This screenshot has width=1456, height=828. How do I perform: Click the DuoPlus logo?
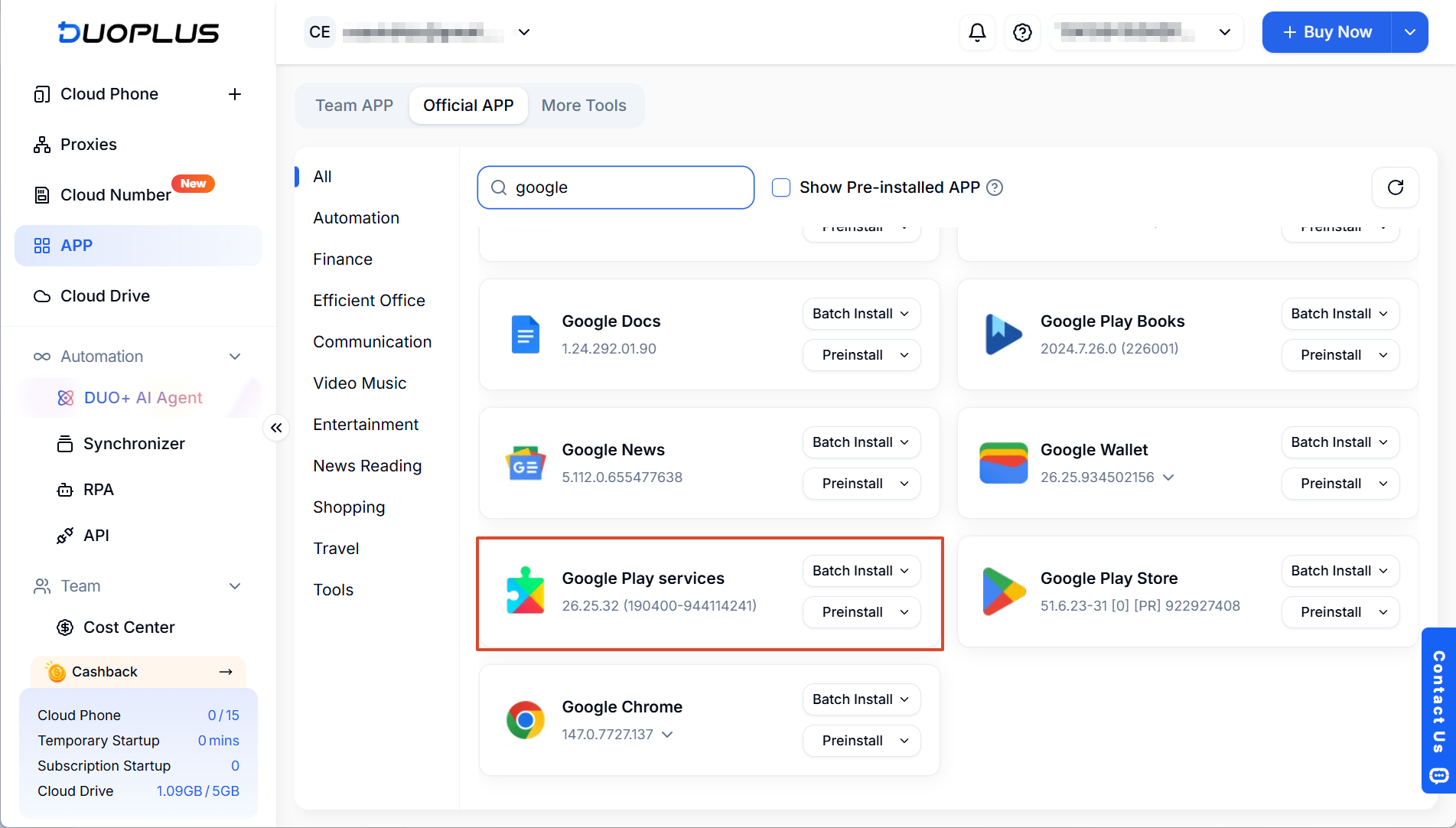tap(138, 32)
